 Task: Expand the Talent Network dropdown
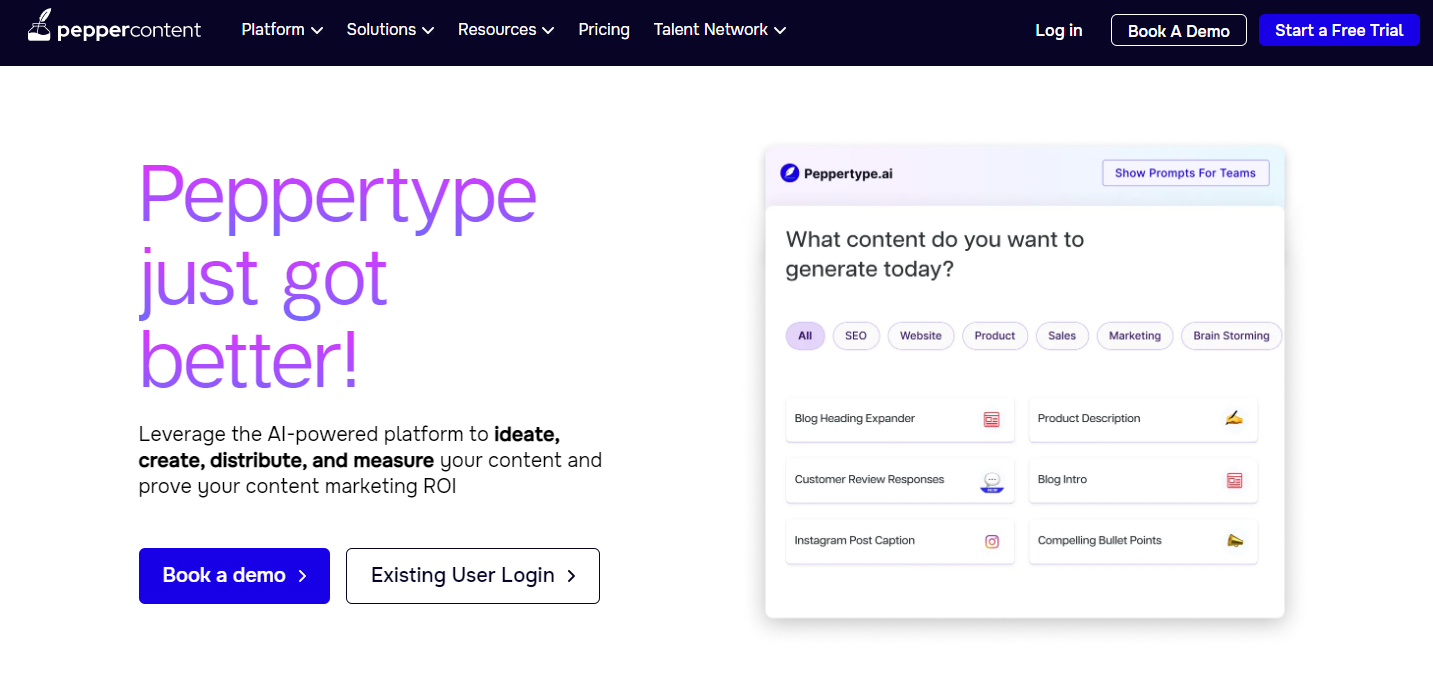click(720, 30)
